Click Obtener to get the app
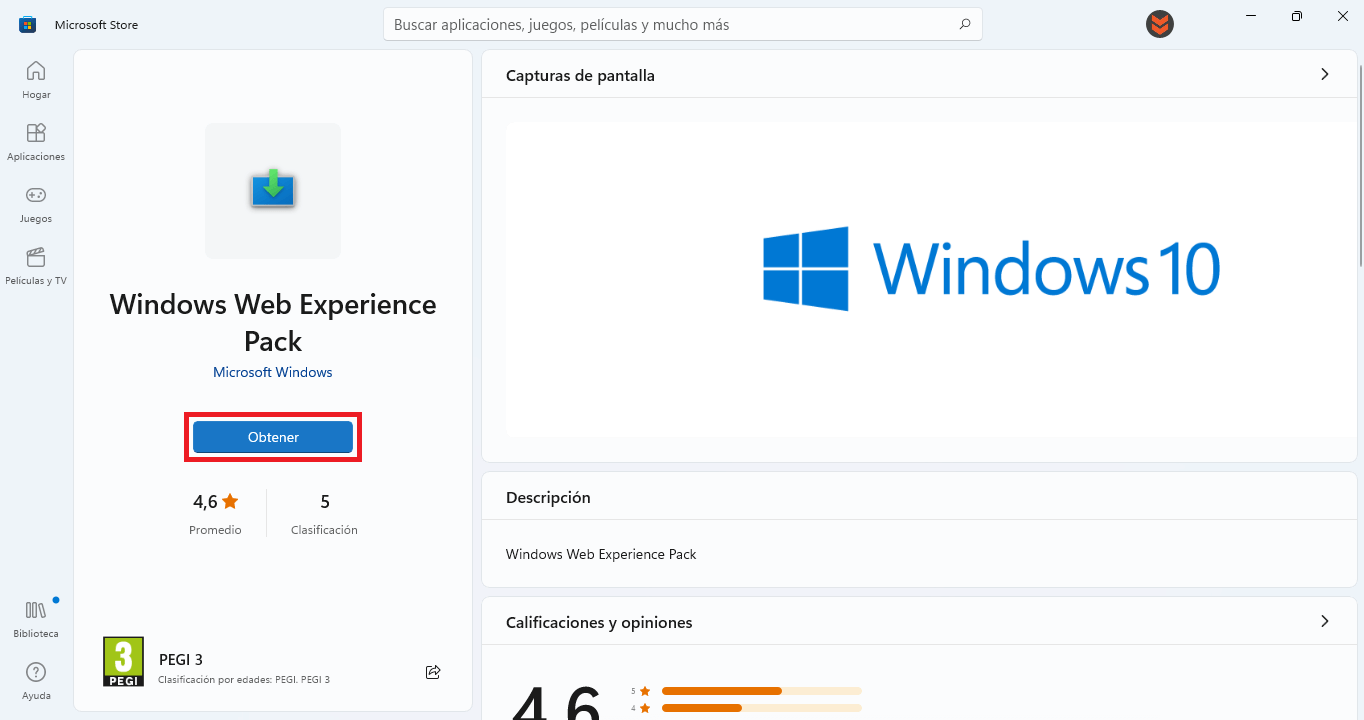 273,437
